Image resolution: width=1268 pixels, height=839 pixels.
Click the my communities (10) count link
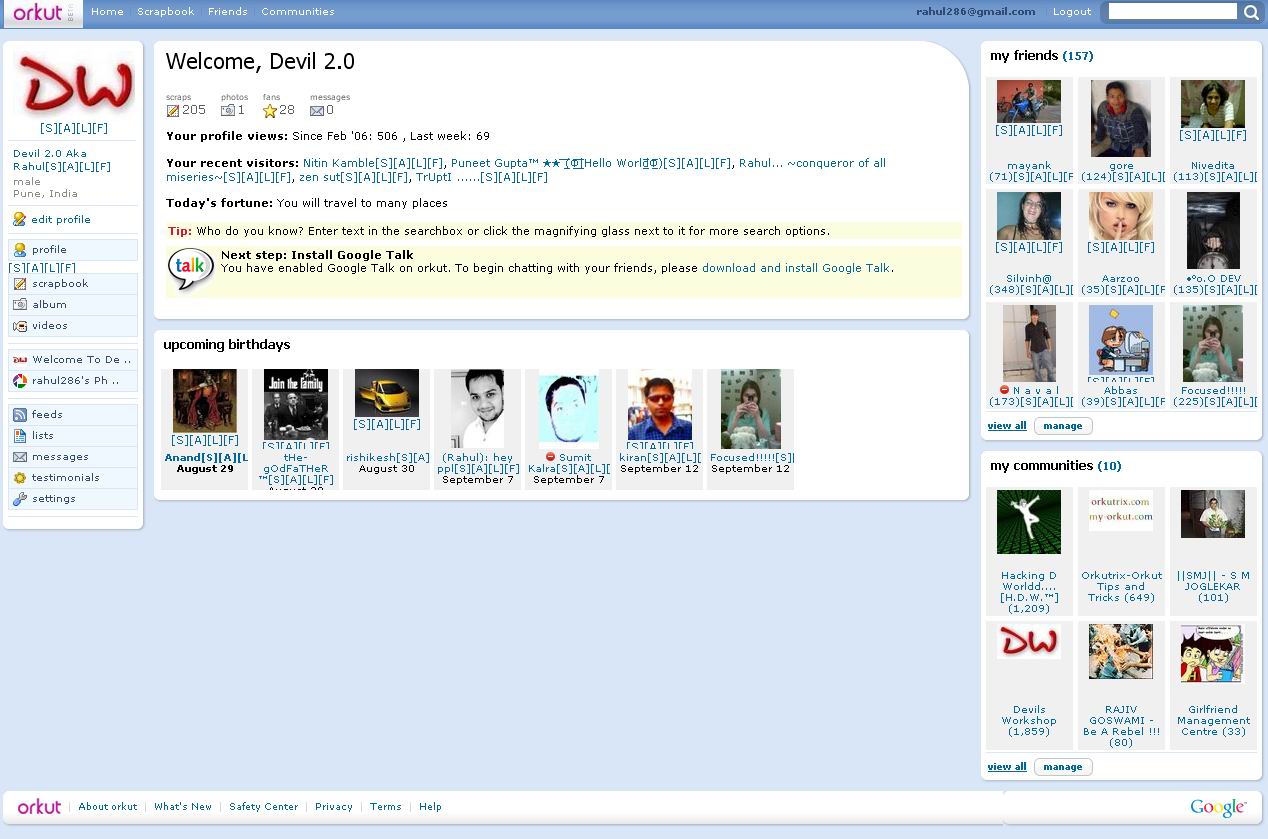point(1109,466)
